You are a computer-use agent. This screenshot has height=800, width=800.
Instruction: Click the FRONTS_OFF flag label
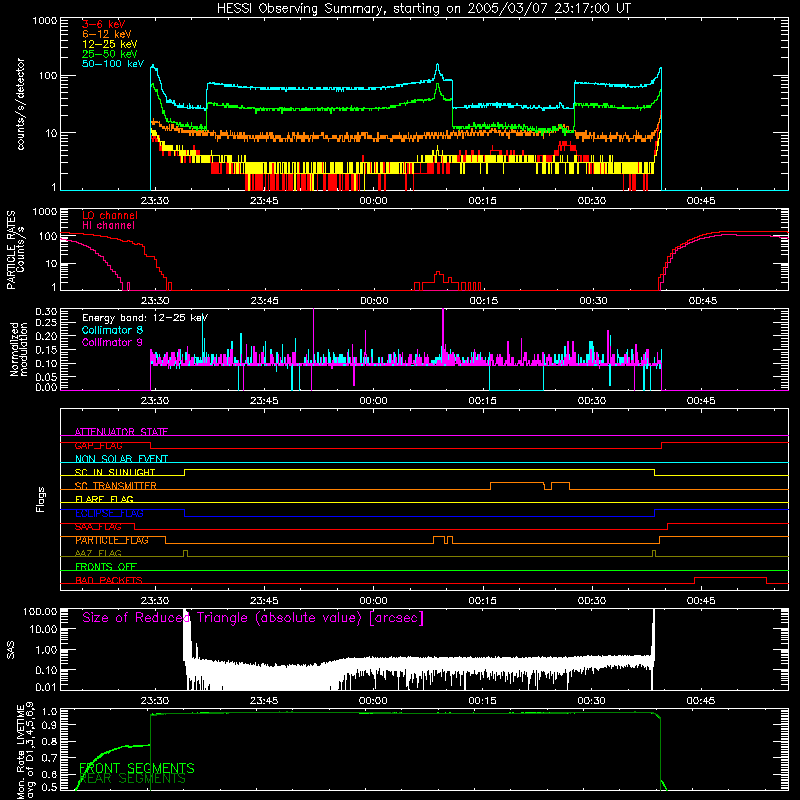(106, 566)
